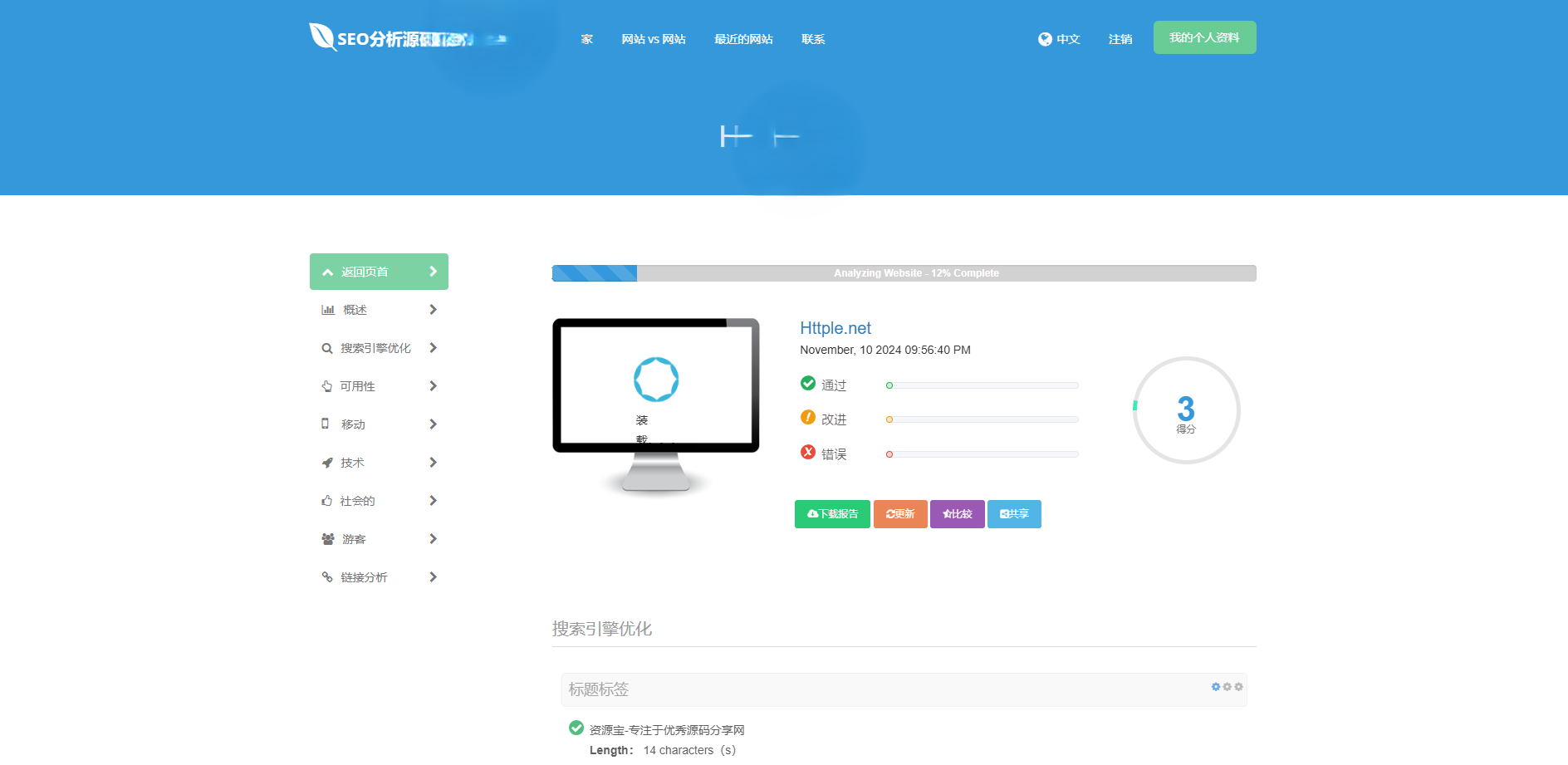This screenshot has height=765, width=1568.
Task: Click the mobile phone icon beside 移动
Action: coord(326,424)
